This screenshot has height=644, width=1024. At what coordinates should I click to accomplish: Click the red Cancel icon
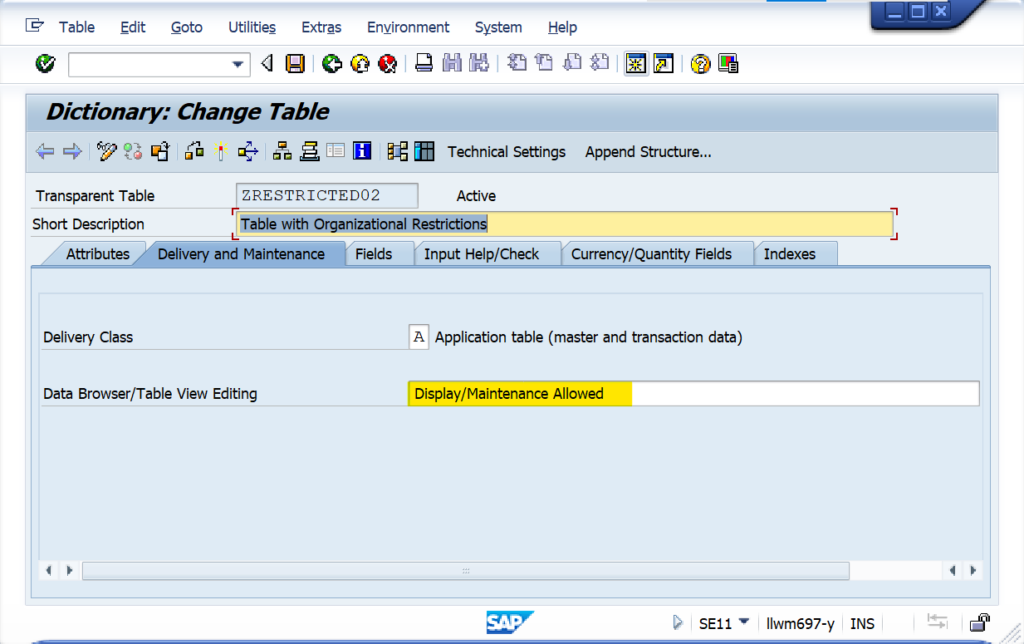(x=388, y=64)
